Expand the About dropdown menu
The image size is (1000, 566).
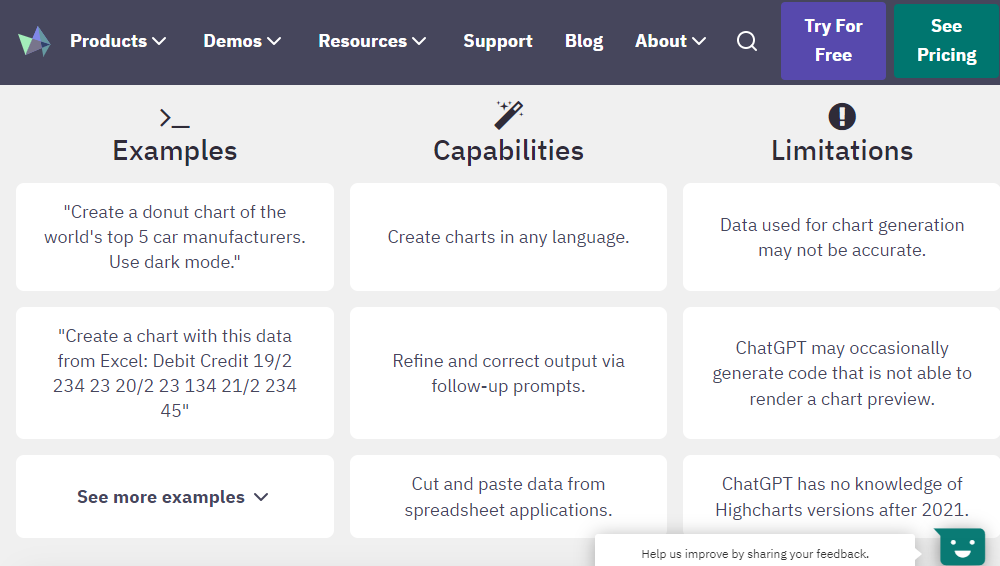click(670, 41)
